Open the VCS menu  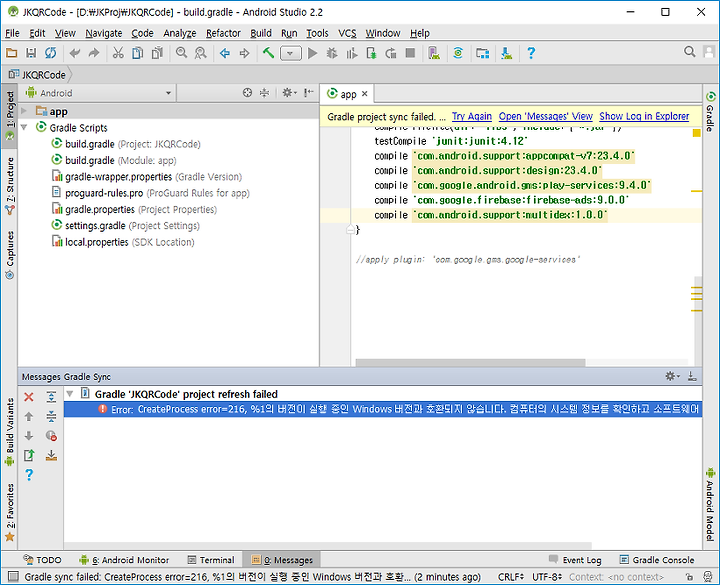click(347, 33)
